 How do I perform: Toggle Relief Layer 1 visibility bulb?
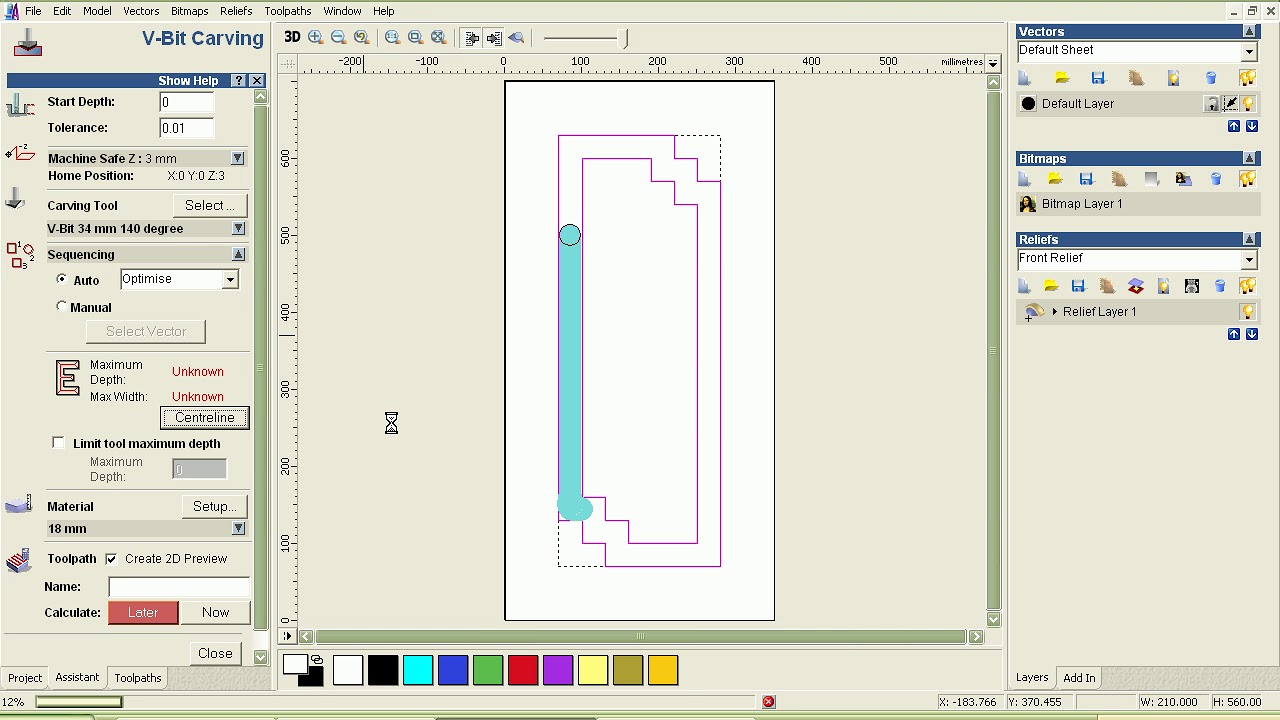pyautogui.click(x=1248, y=312)
